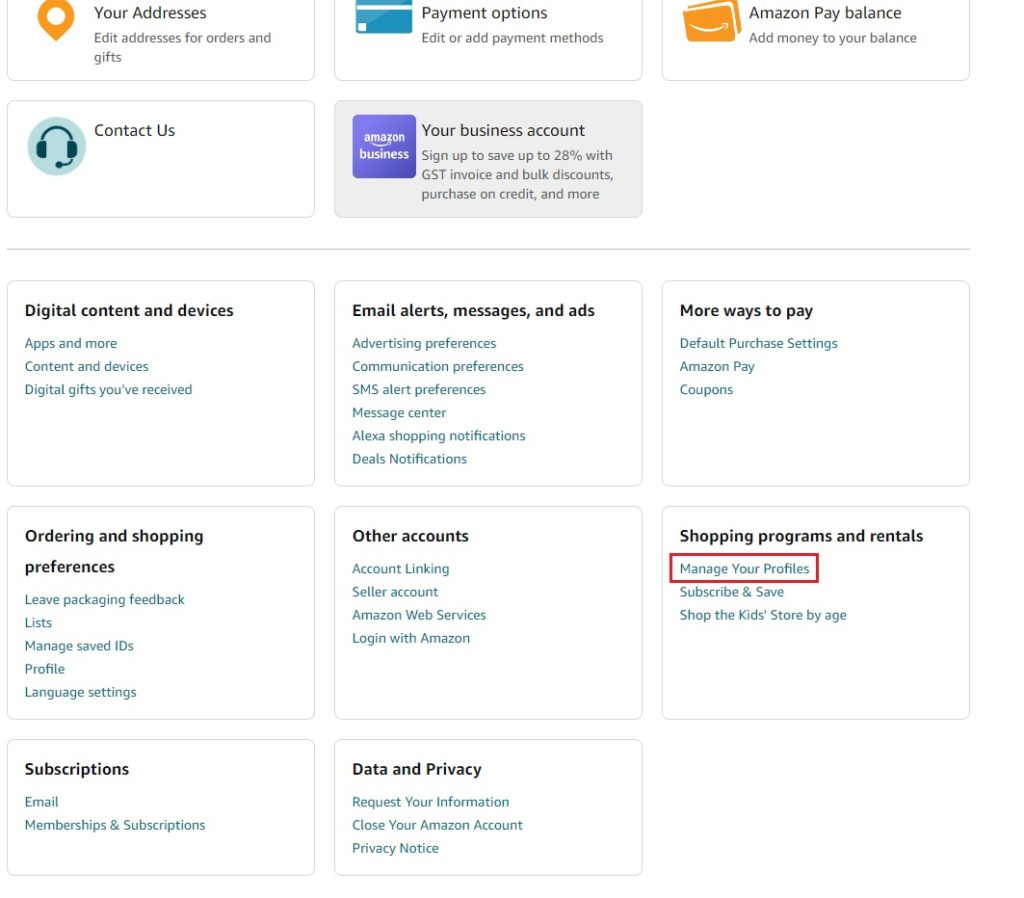
Task: Go to Amazon Web Services link
Action: pyautogui.click(x=419, y=615)
